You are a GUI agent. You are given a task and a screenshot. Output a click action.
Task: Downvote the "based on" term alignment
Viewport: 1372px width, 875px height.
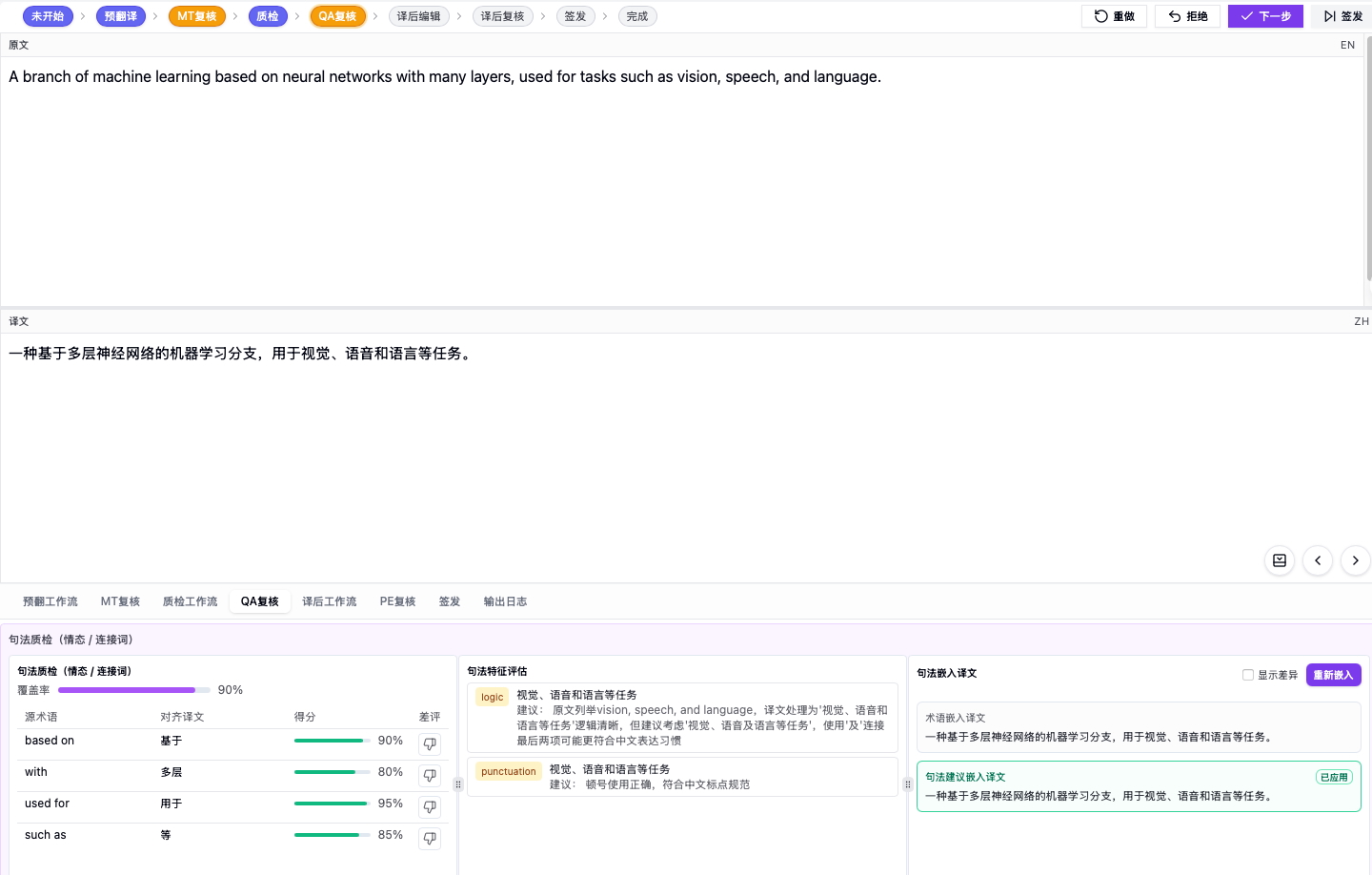click(x=429, y=744)
